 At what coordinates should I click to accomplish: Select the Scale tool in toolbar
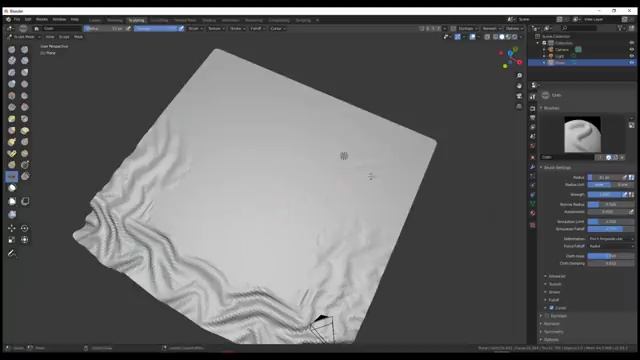coord(12,240)
